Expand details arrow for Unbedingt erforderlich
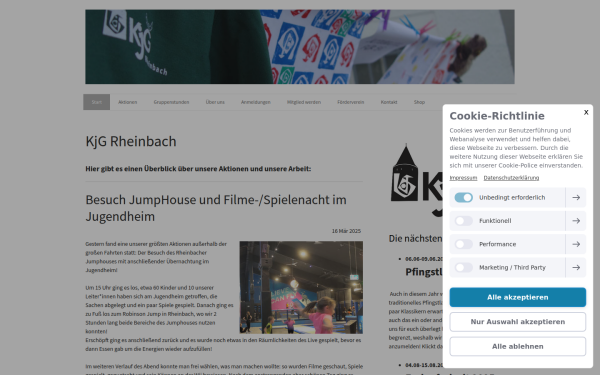The width and height of the screenshot is (600, 375). click(x=576, y=197)
